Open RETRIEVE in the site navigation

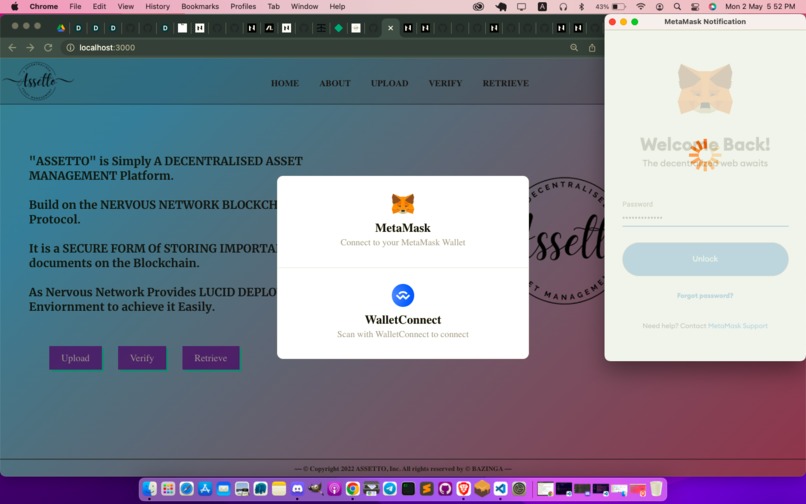coord(505,83)
